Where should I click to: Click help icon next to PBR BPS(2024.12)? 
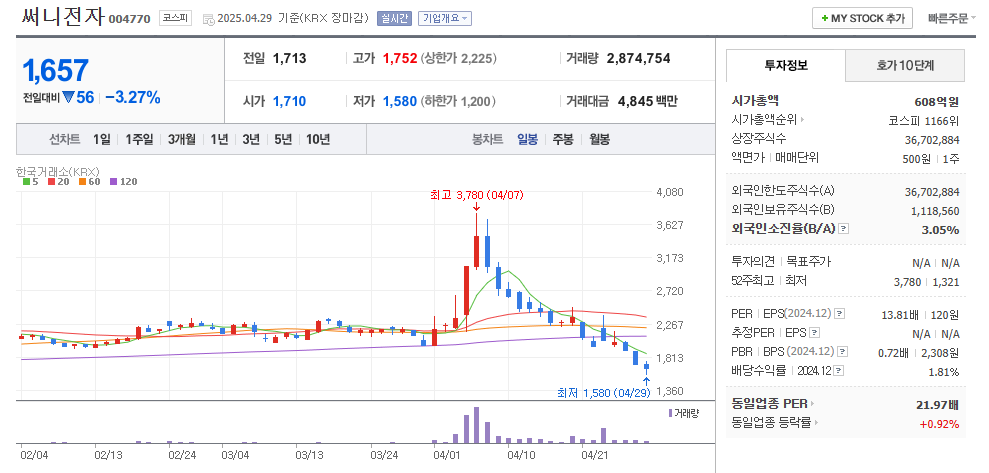pyautogui.click(x=842, y=351)
